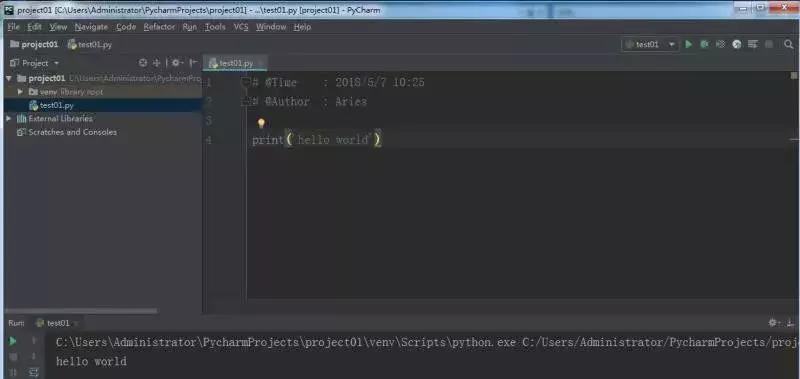Select test01.py in the project tree
This screenshot has width=800, height=379.
pyautogui.click(x=102, y=105)
